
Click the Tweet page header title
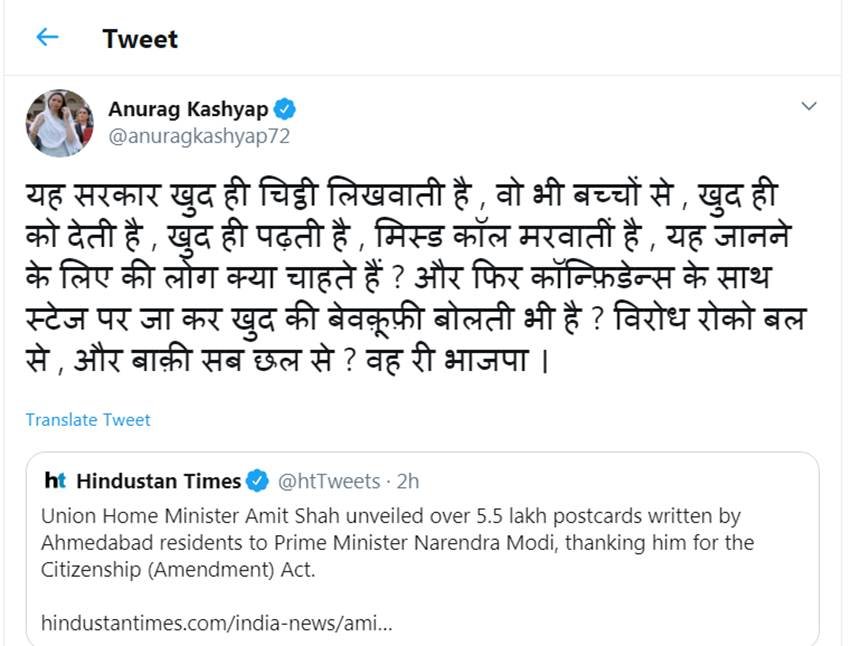139,39
